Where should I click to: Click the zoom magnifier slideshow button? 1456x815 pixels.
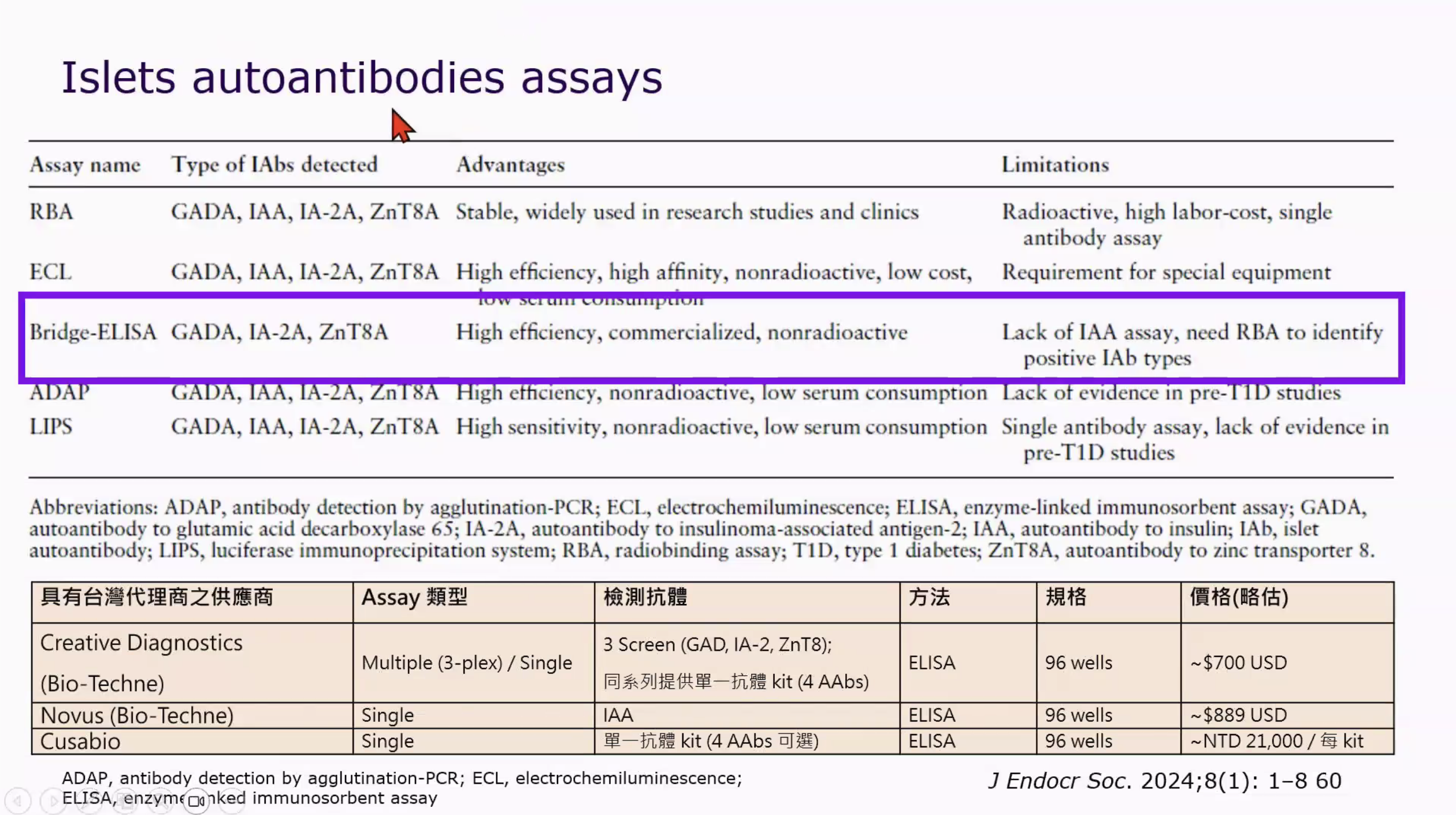click(160, 801)
